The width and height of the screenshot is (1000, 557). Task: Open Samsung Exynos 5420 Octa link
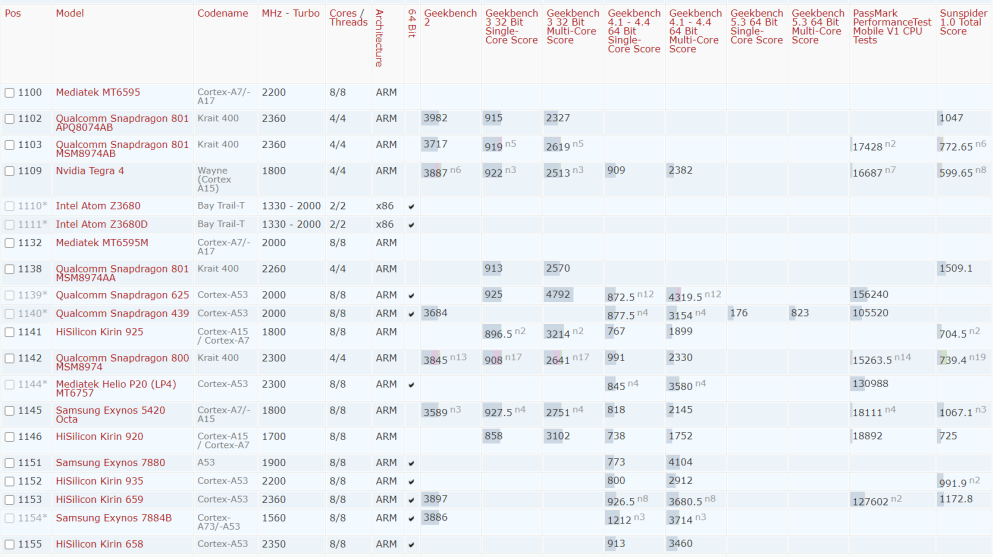[110, 415]
